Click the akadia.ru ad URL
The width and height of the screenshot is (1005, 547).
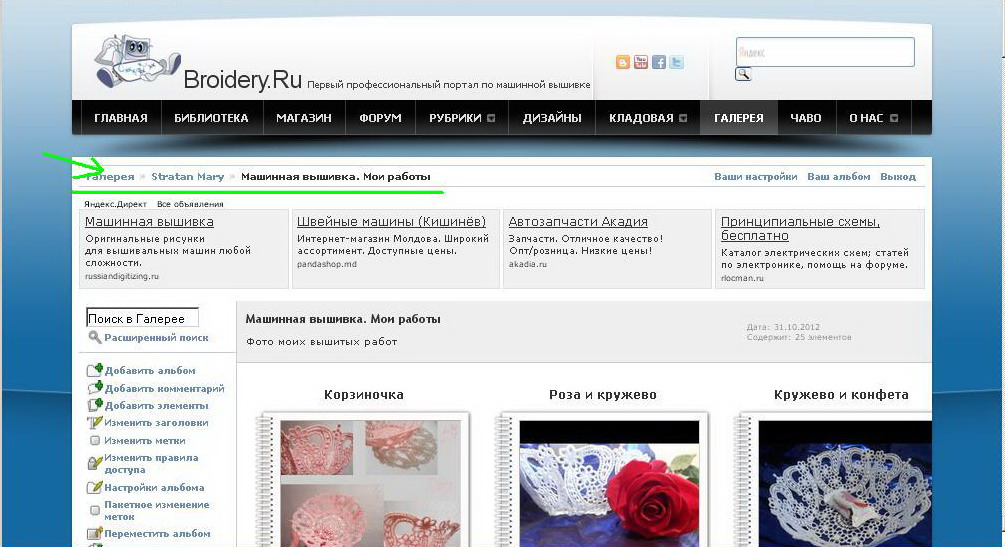[x=527, y=264]
